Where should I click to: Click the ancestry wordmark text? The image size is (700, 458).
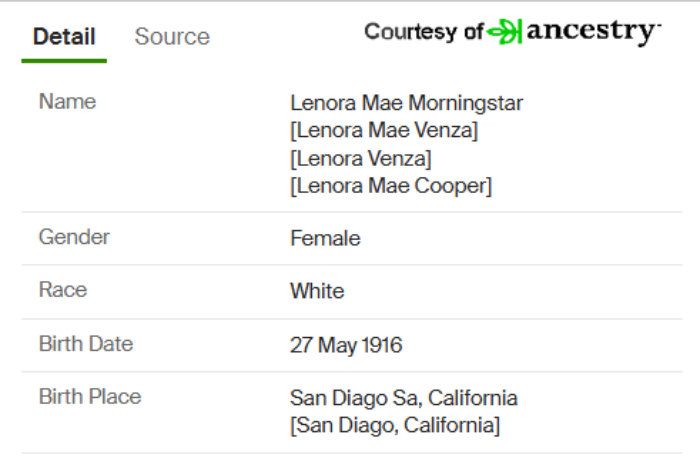click(594, 32)
